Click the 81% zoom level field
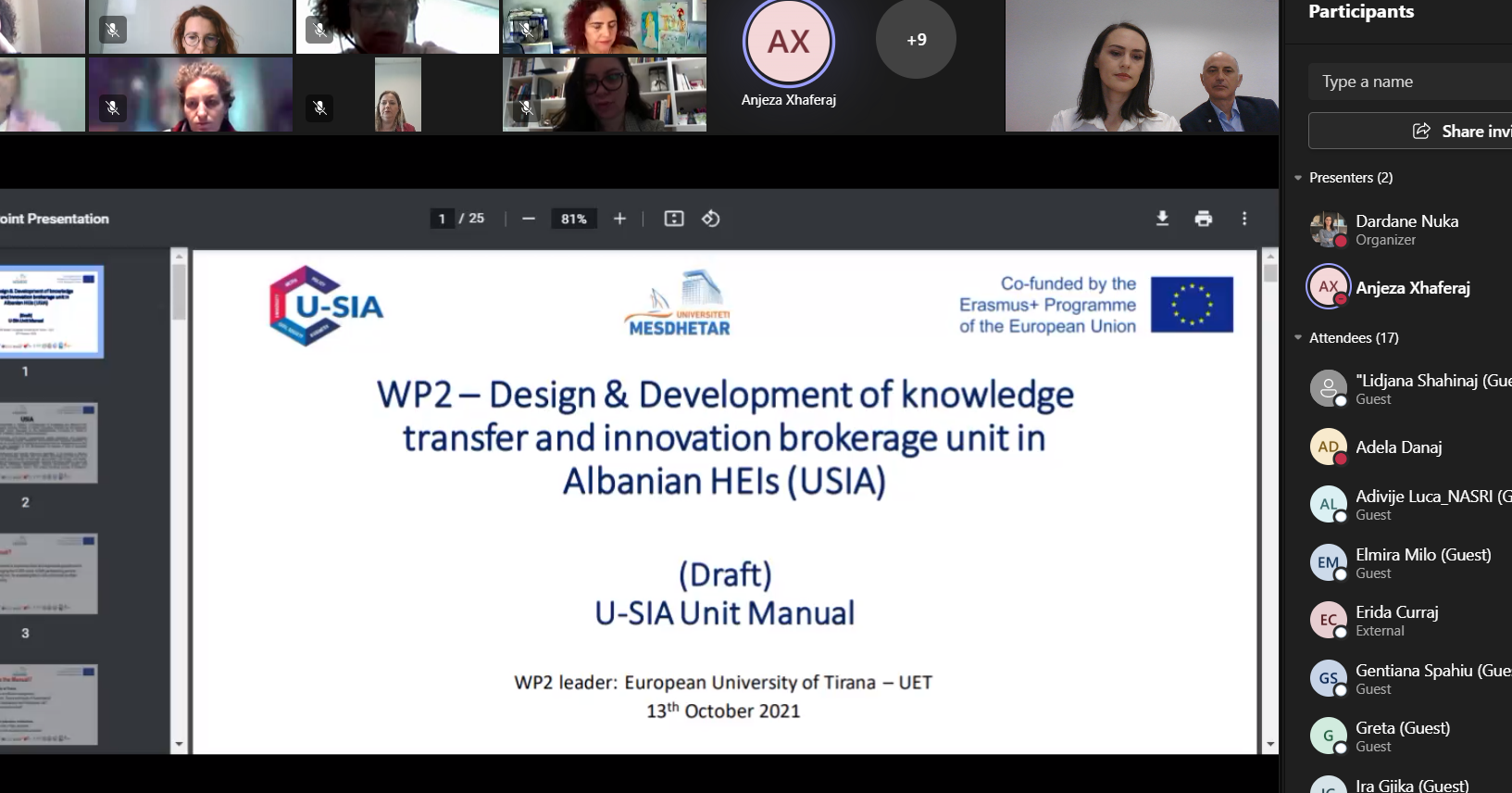Image resolution: width=1512 pixels, height=793 pixels. [x=574, y=219]
